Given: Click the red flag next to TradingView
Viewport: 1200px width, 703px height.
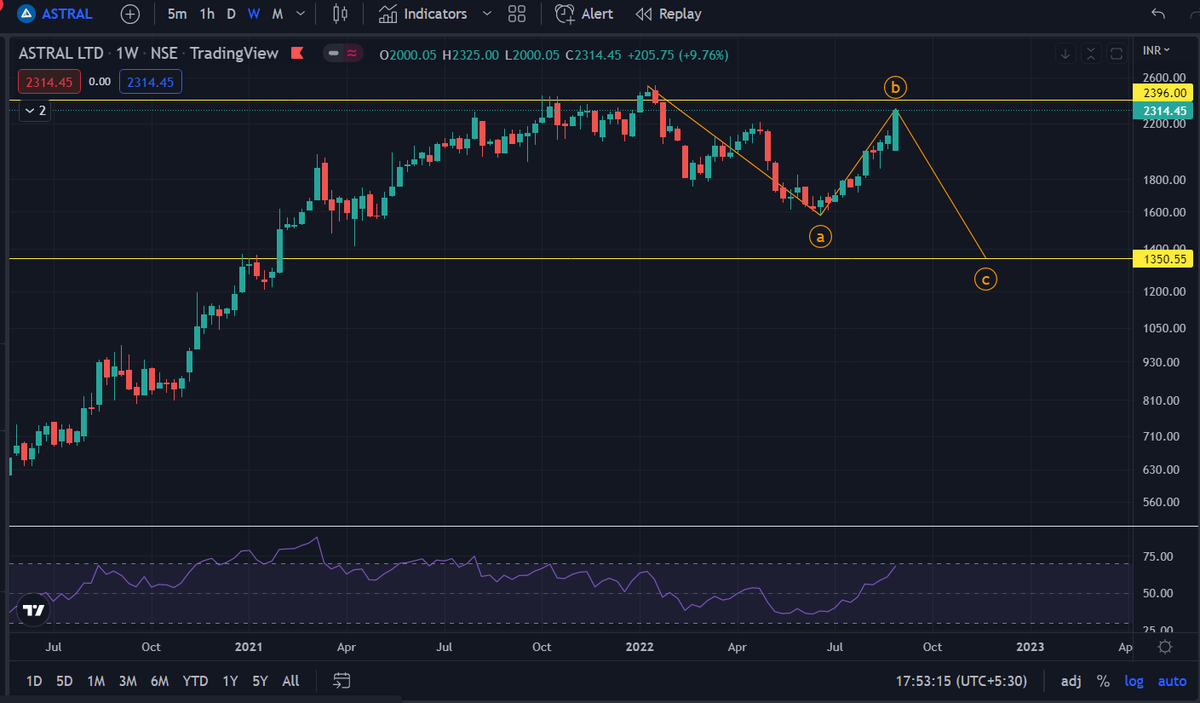Looking at the screenshot, I should click(297, 53).
